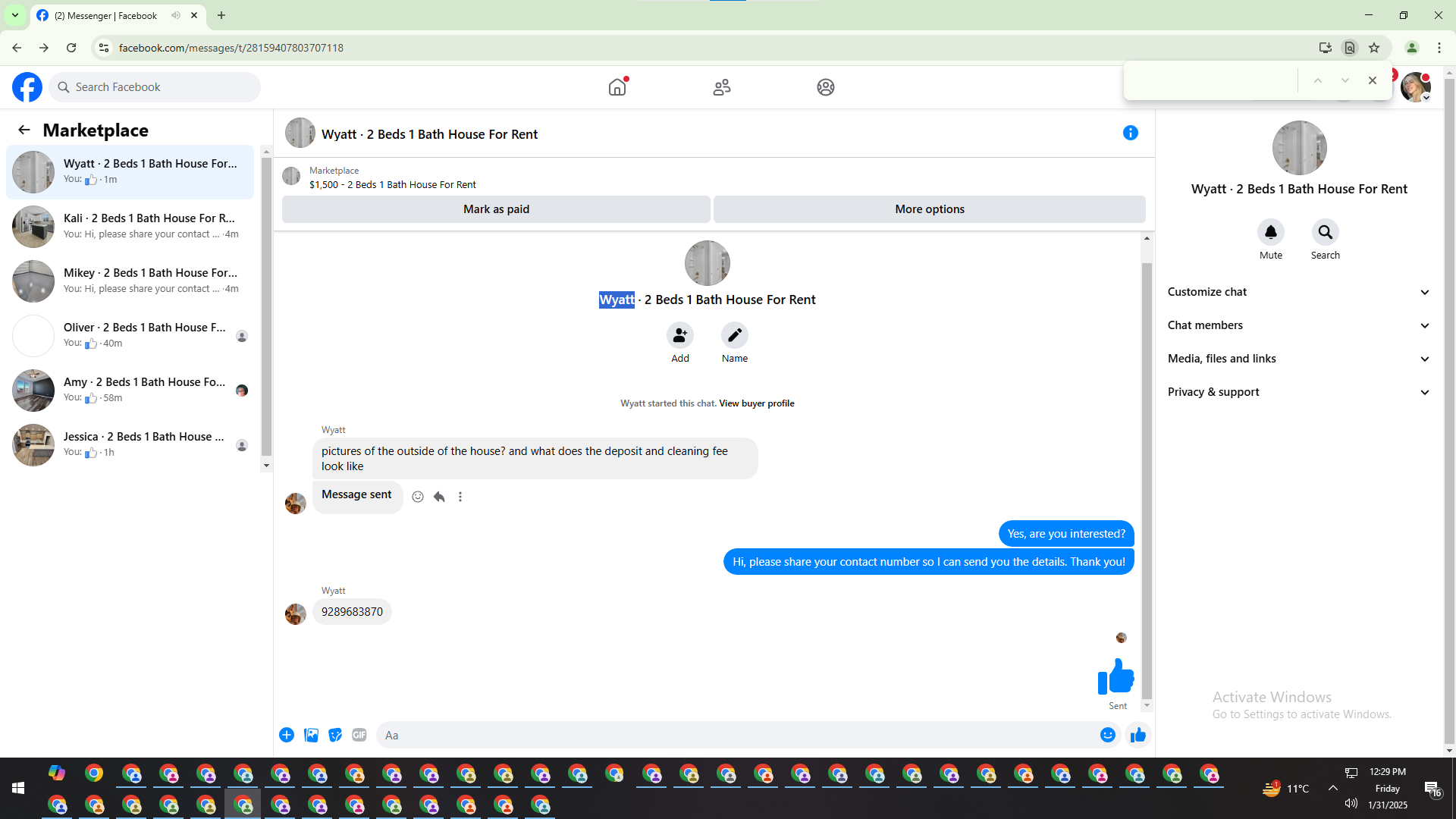Edit the chat name with pencil icon
Viewport: 1456px width, 819px height.
(x=735, y=335)
